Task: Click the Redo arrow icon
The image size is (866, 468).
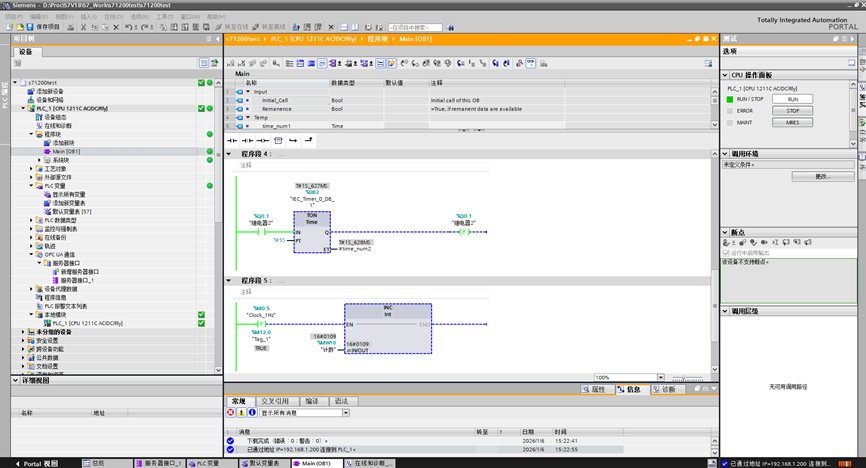Action: pyautogui.click(x=145, y=27)
